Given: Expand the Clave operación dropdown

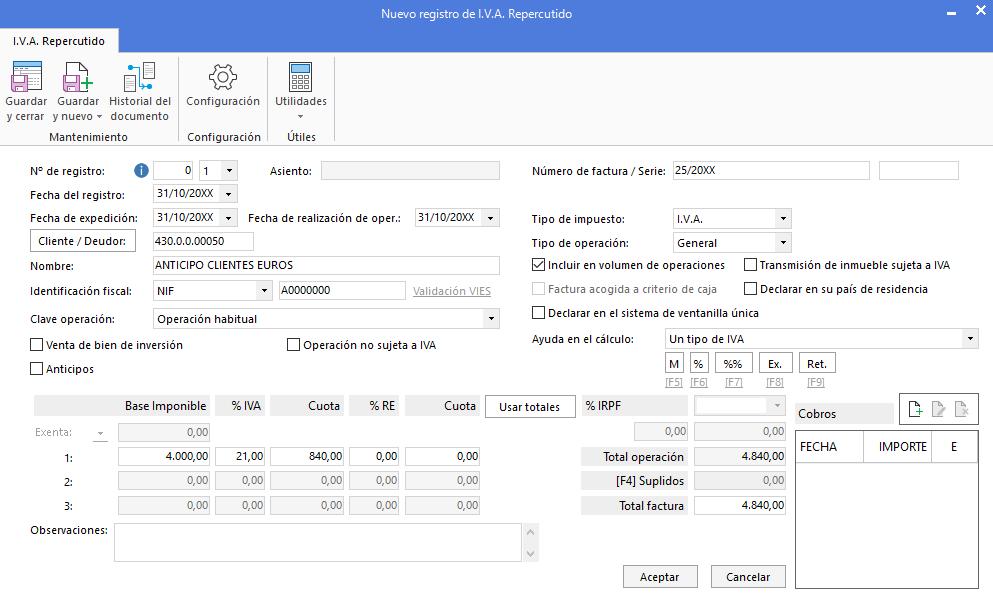Looking at the screenshot, I should click(x=491, y=319).
